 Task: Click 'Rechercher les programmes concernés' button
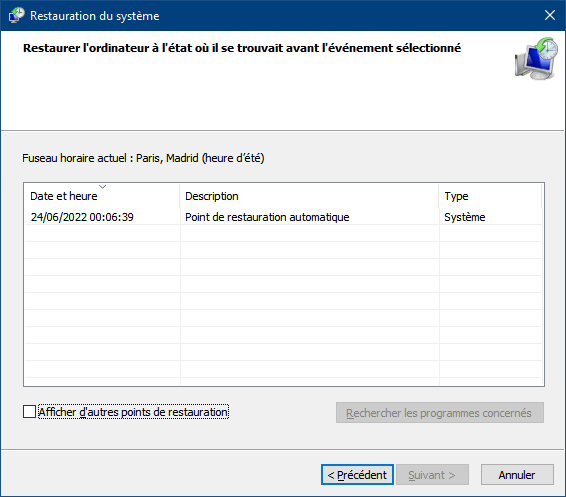tap(440, 413)
